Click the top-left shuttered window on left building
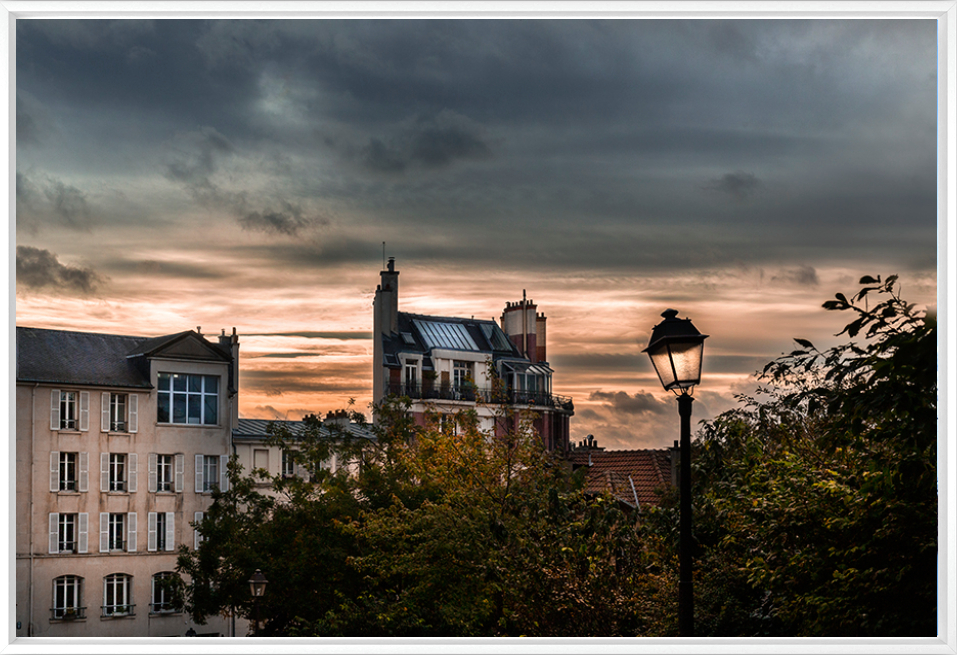 (68, 410)
